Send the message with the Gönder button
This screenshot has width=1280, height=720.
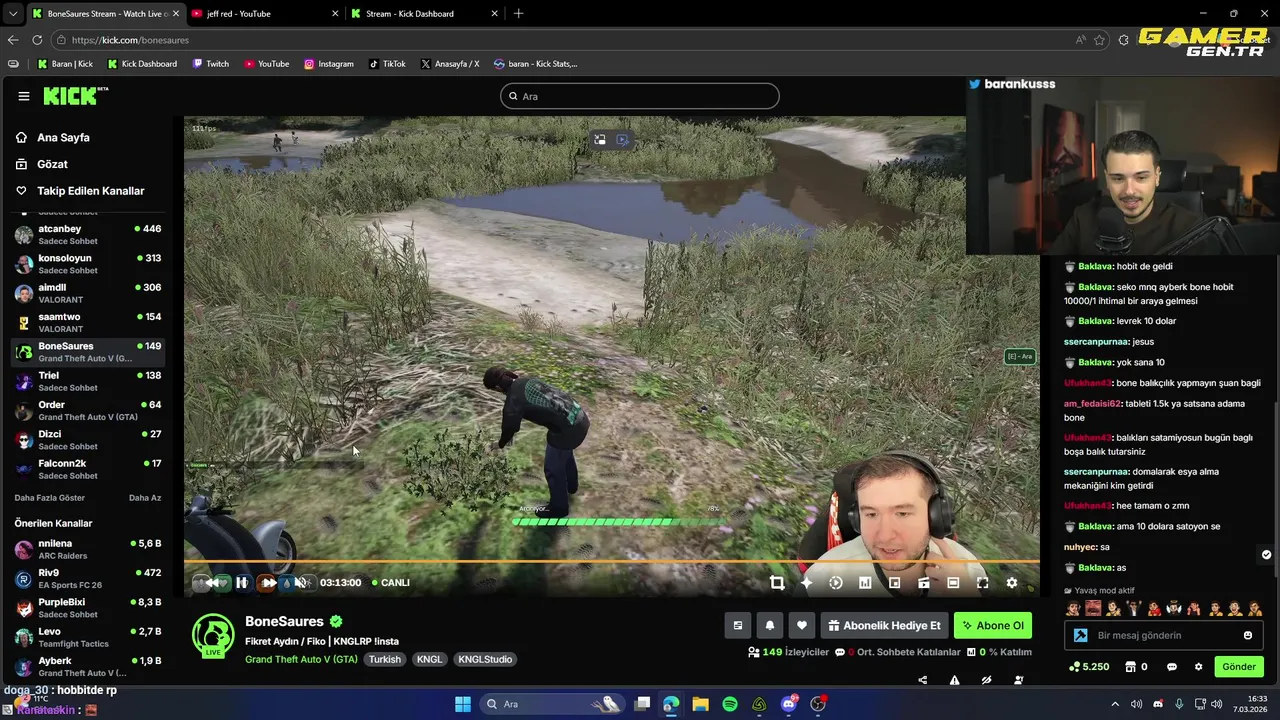1238,667
